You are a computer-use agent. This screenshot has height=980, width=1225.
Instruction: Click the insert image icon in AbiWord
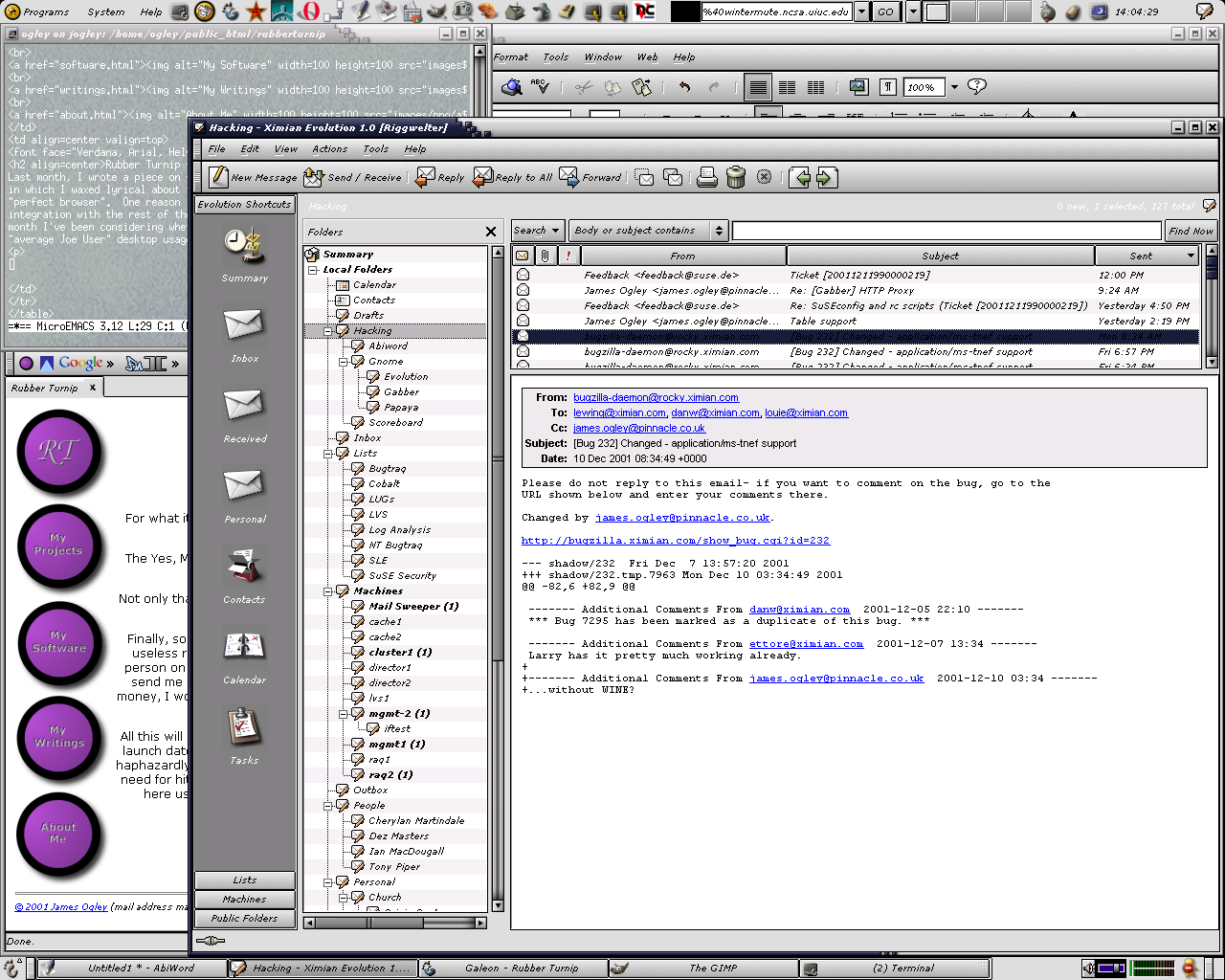pyautogui.click(x=858, y=87)
